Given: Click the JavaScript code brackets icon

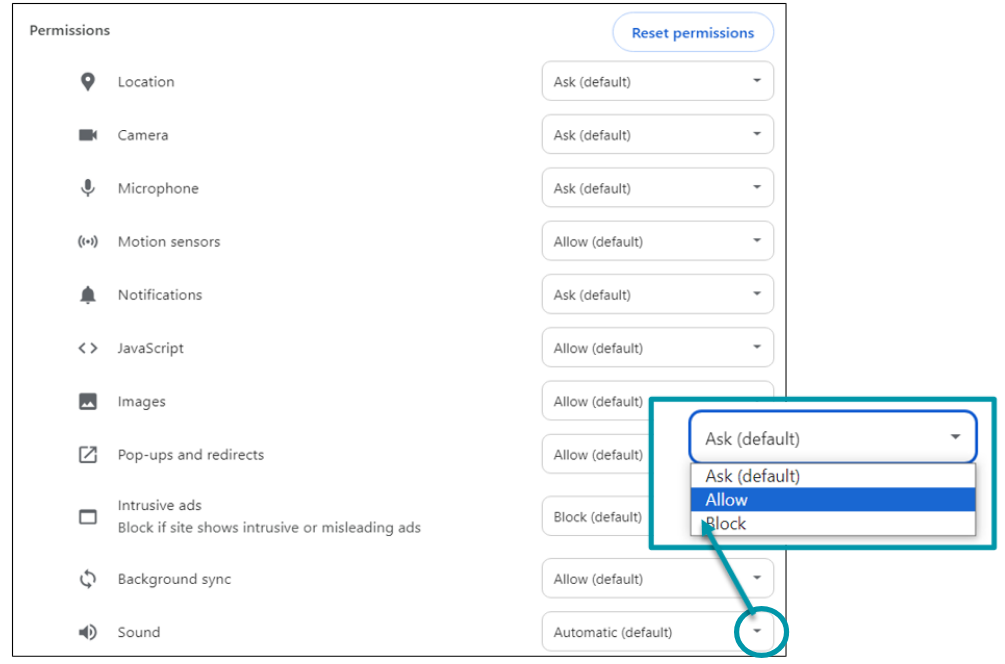Looking at the screenshot, I should [88, 347].
